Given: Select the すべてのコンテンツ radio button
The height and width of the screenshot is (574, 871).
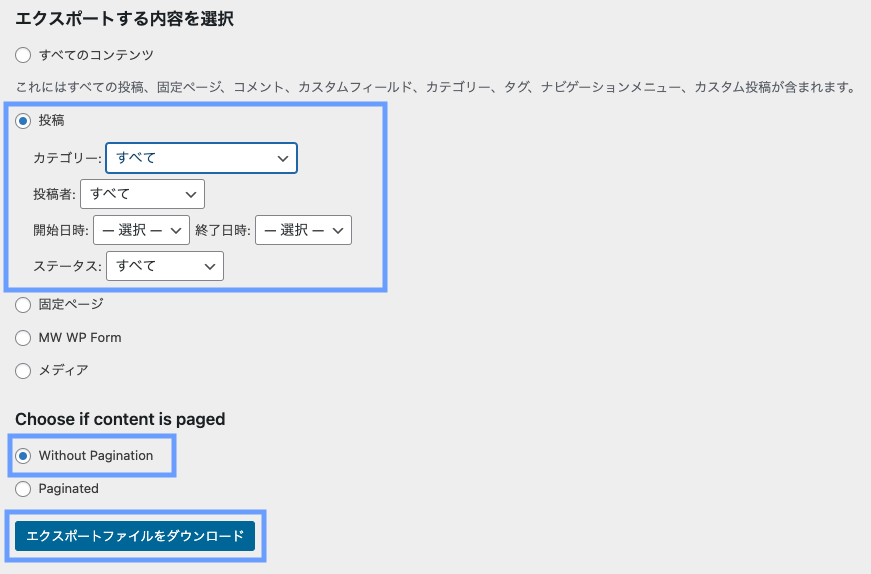Looking at the screenshot, I should (24, 54).
